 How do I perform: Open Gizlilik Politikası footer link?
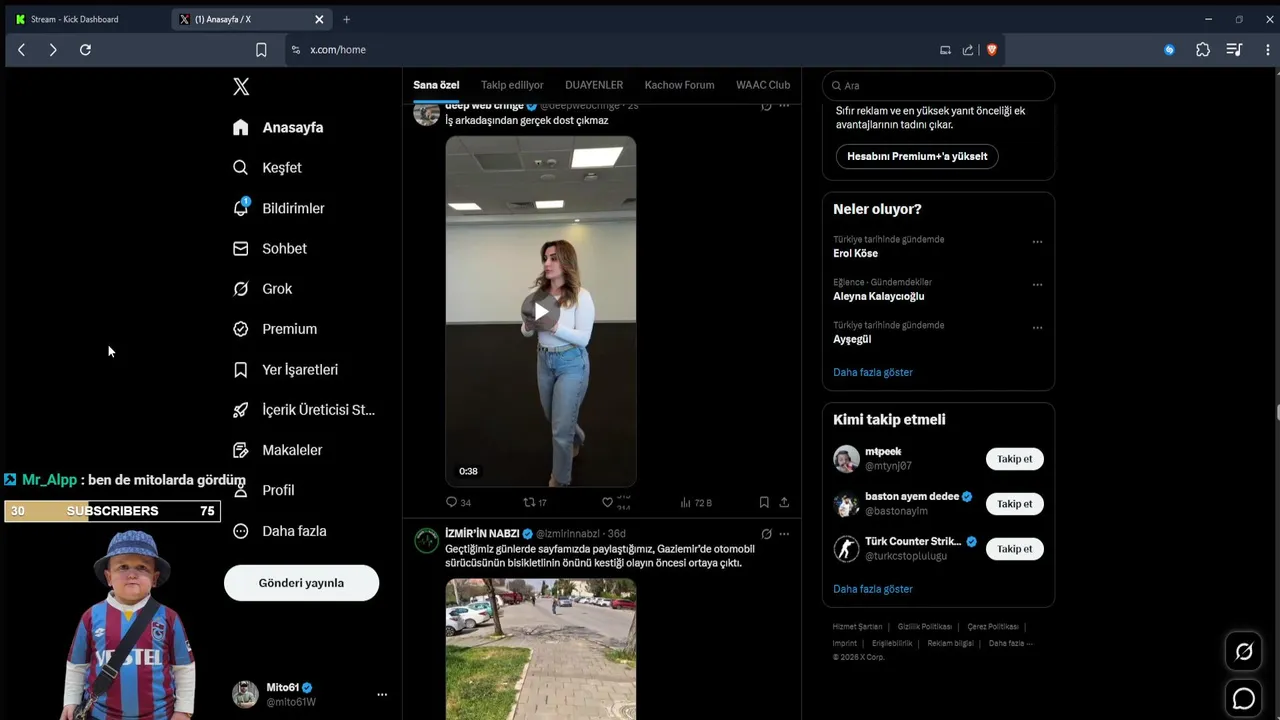tap(924, 627)
